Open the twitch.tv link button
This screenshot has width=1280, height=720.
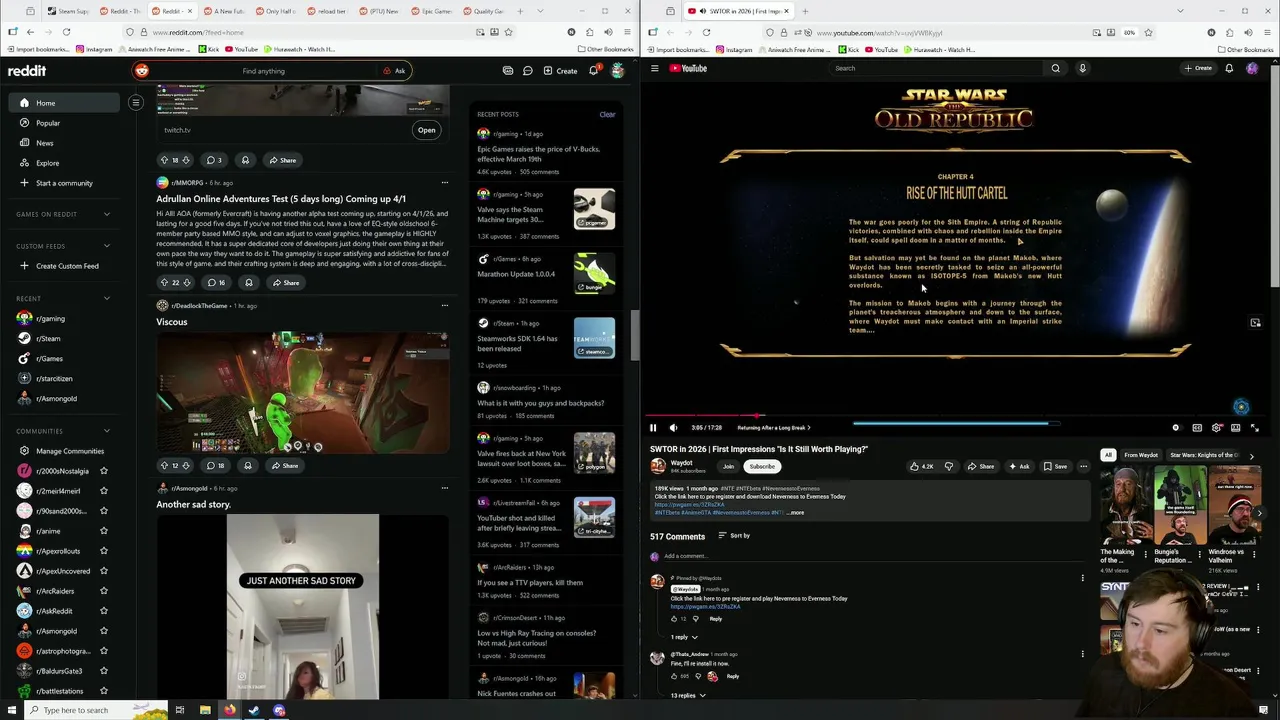[426, 130]
